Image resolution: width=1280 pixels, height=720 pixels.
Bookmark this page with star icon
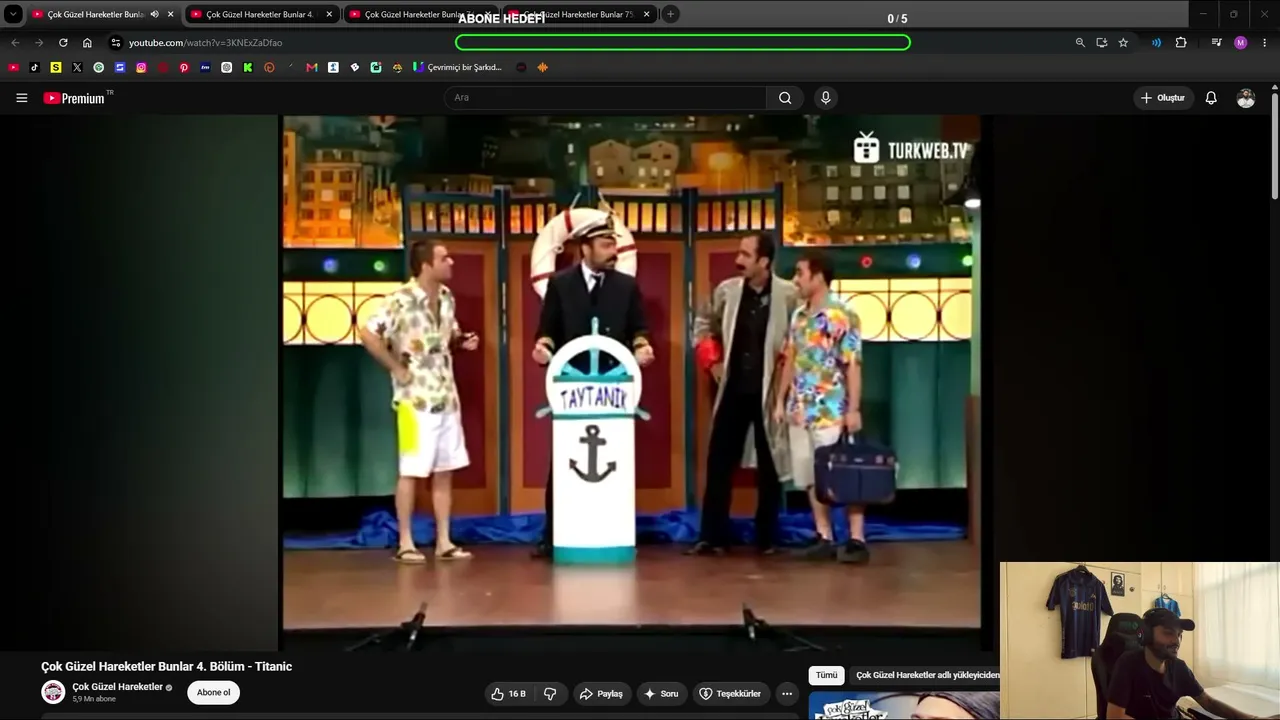click(1123, 43)
